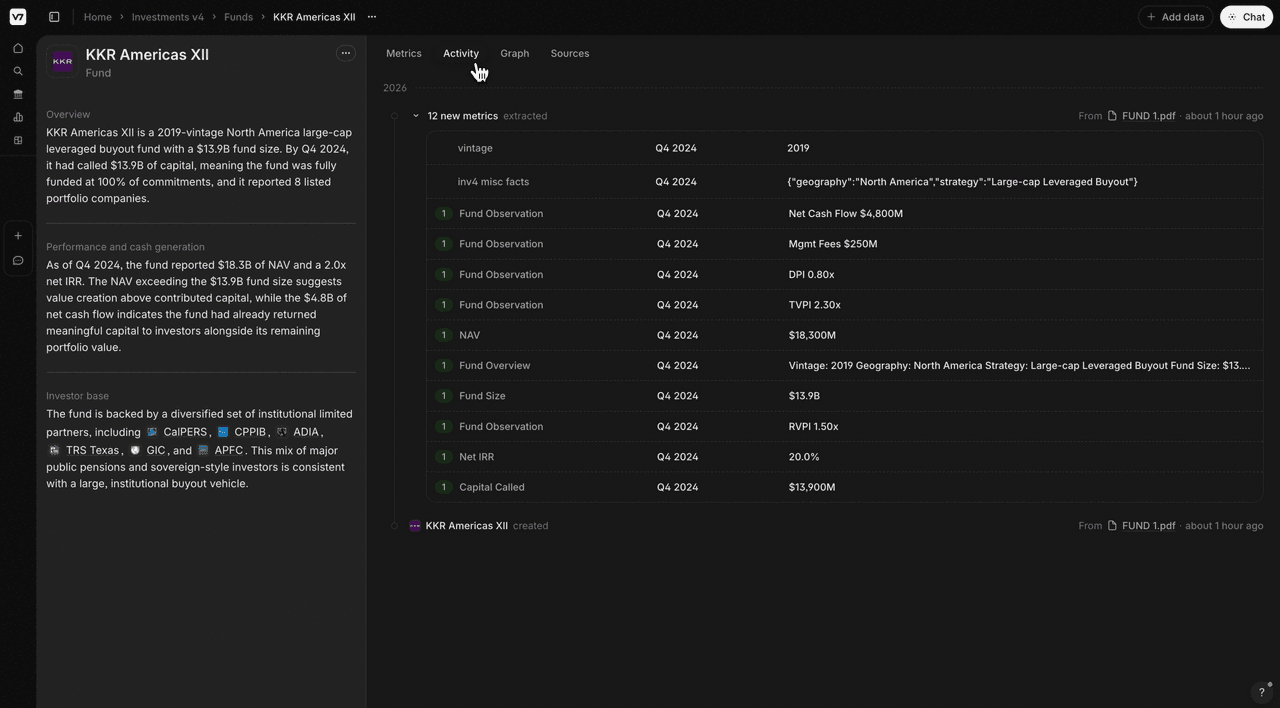Go to Home breadcrumb
This screenshot has height=708, width=1280.
coord(98,17)
